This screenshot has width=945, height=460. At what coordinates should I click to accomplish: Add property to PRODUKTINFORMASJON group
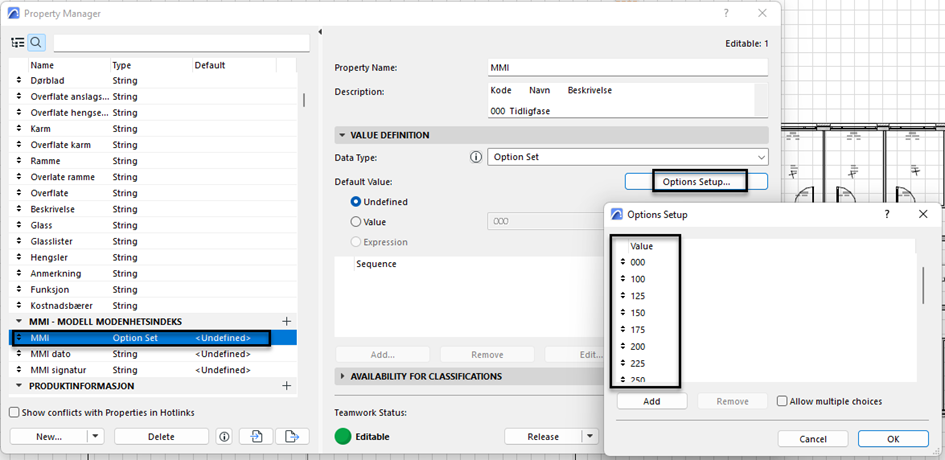(287, 385)
